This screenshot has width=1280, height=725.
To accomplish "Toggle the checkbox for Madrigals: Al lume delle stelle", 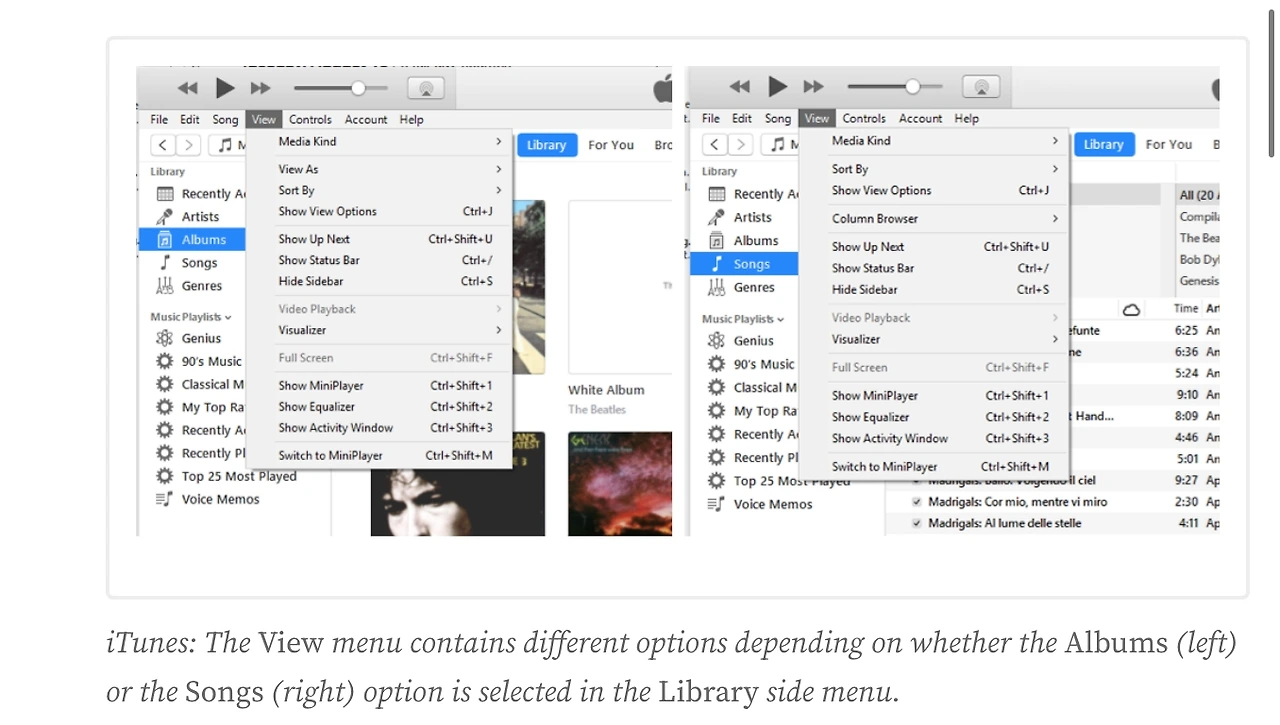I will pos(917,523).
